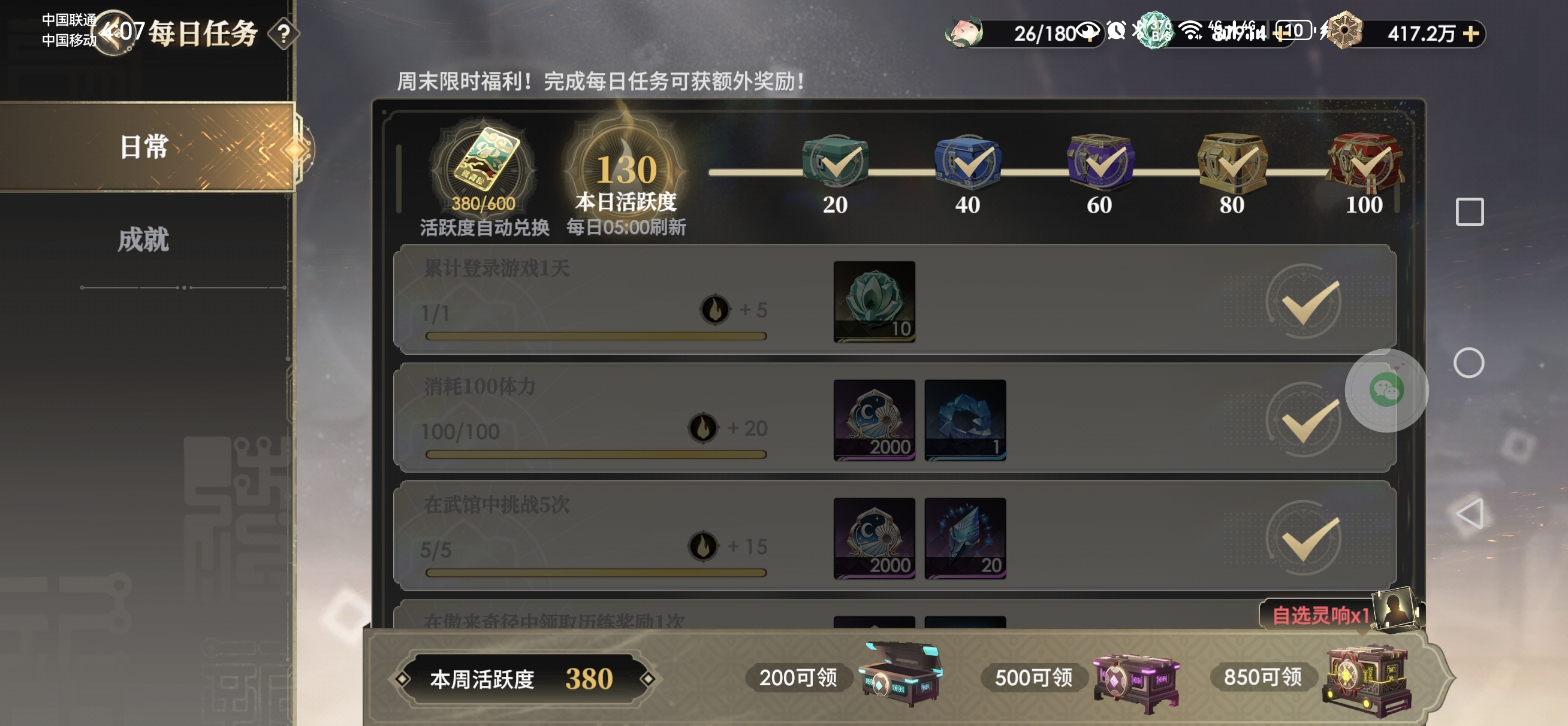Tap the back arrow beside 每日任务

pos(112,32)
